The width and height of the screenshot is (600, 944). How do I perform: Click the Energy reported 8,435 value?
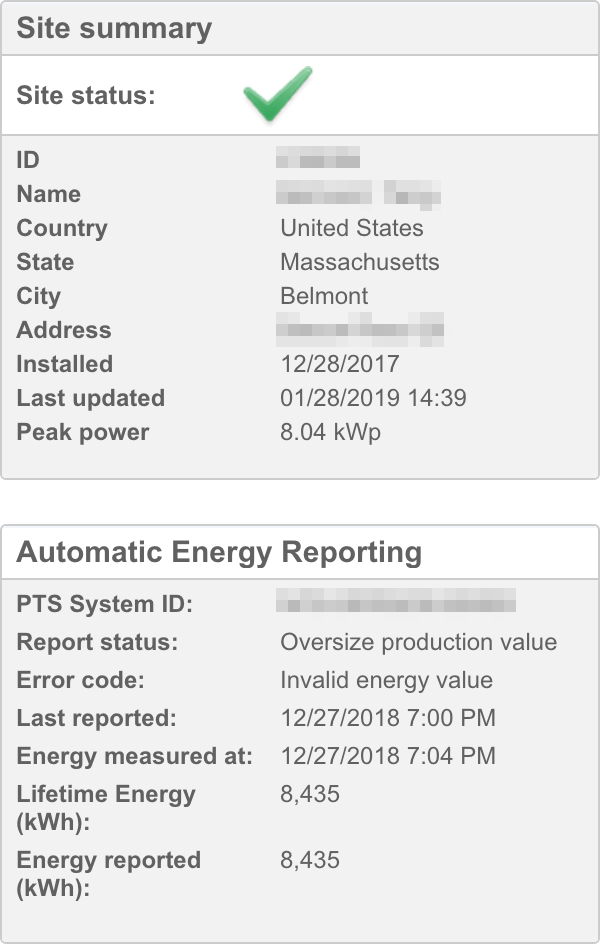(310, 860)
